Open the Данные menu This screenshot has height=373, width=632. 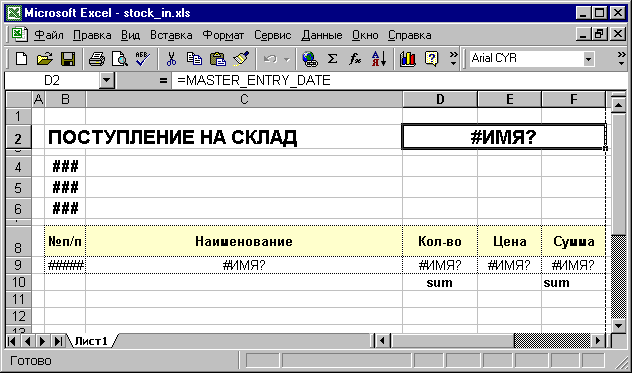coord(322,35)
